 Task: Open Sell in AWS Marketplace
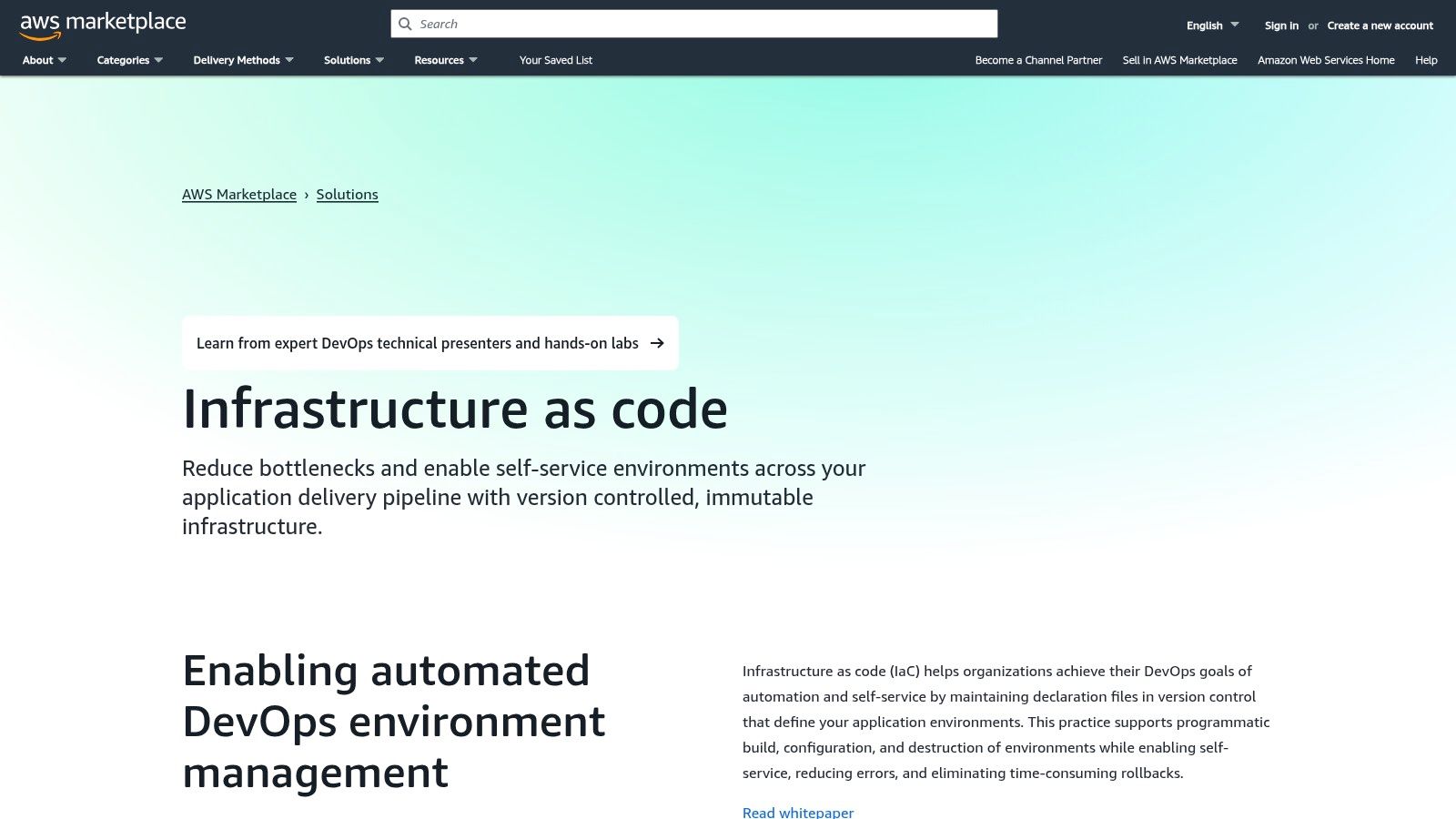[x=1180, y=60]
